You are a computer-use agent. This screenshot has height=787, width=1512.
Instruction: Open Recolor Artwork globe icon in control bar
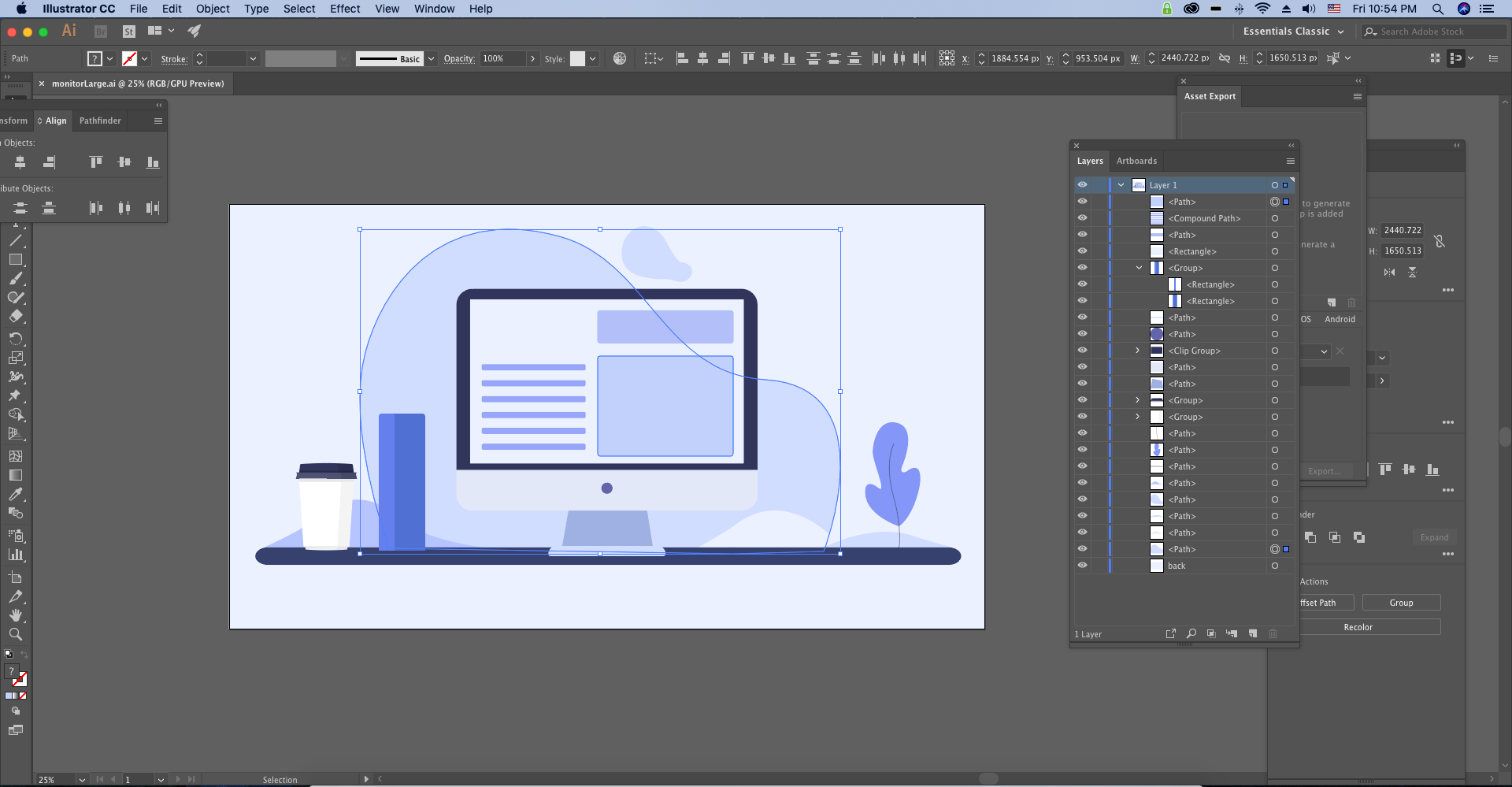pyautogui.click(x=620, y=58)
